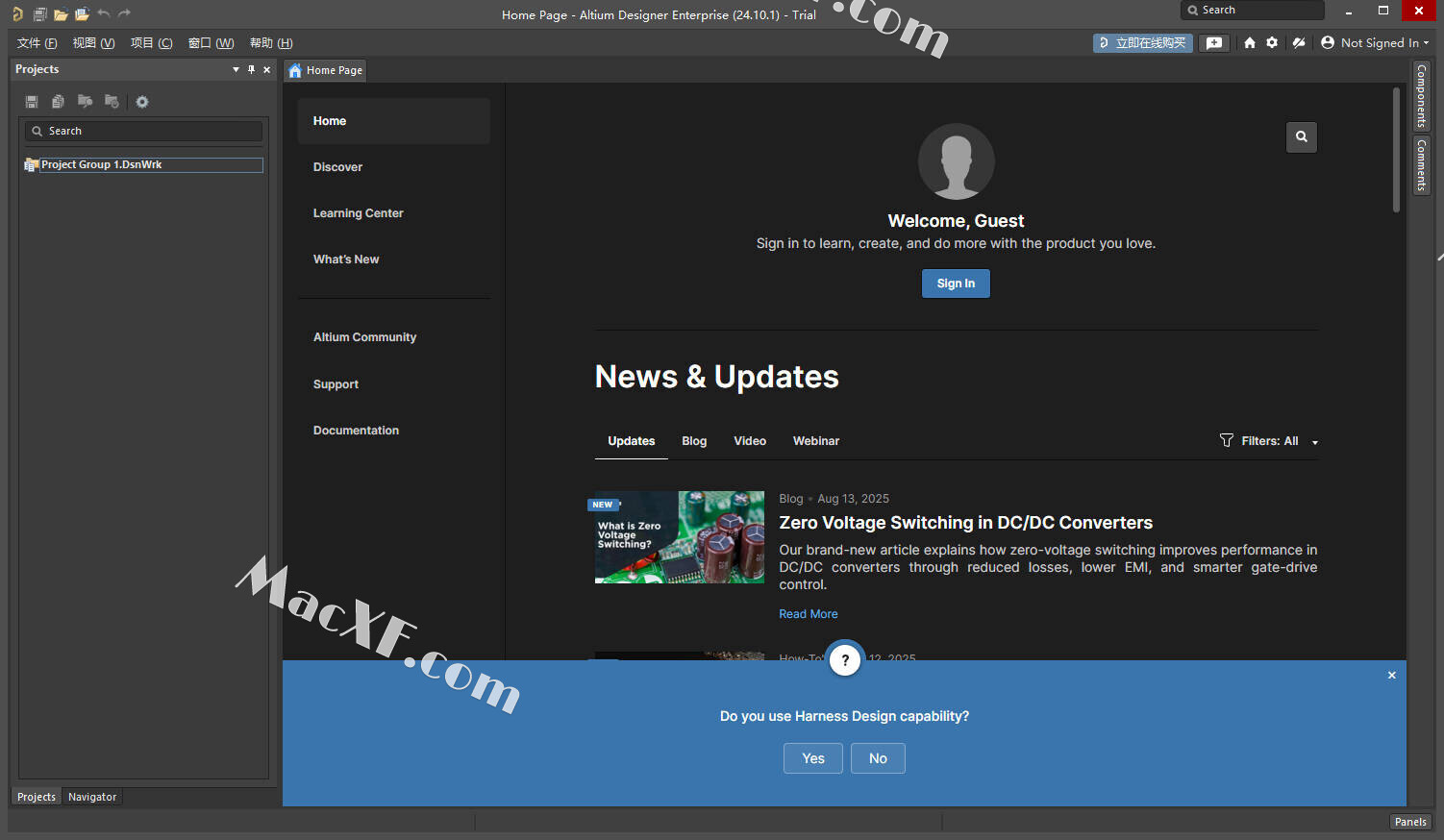Click the user account avatar icon
The image size is (1444, 840).
[1328, 42]
